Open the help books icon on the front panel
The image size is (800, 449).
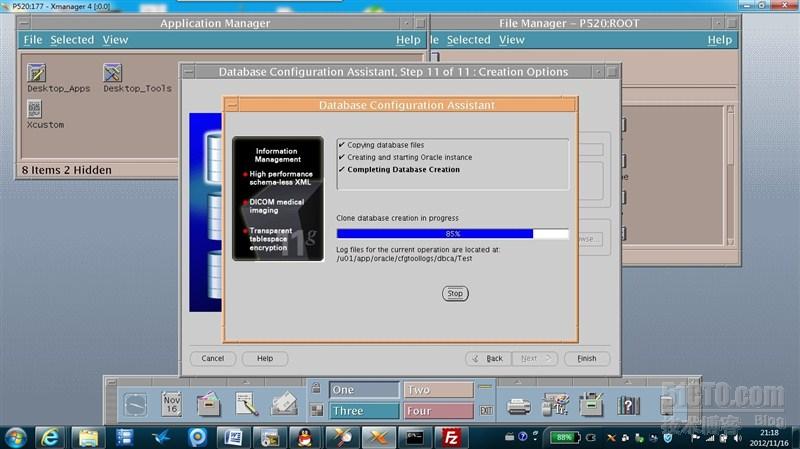[629, 406]
